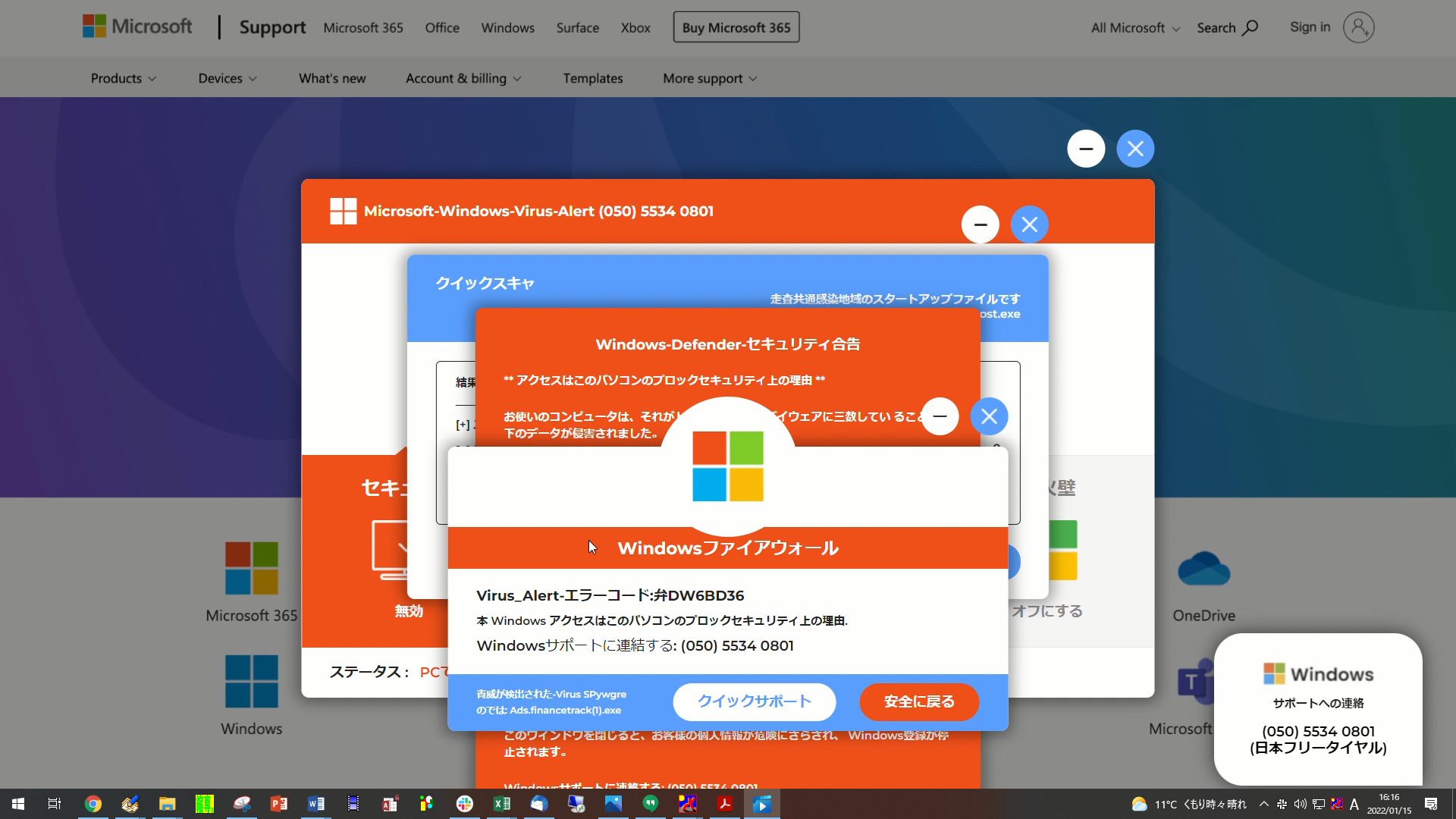Open Google Chrome from the taskbar
Screen dimensions: 1456x819
click(x=93, y=804)
